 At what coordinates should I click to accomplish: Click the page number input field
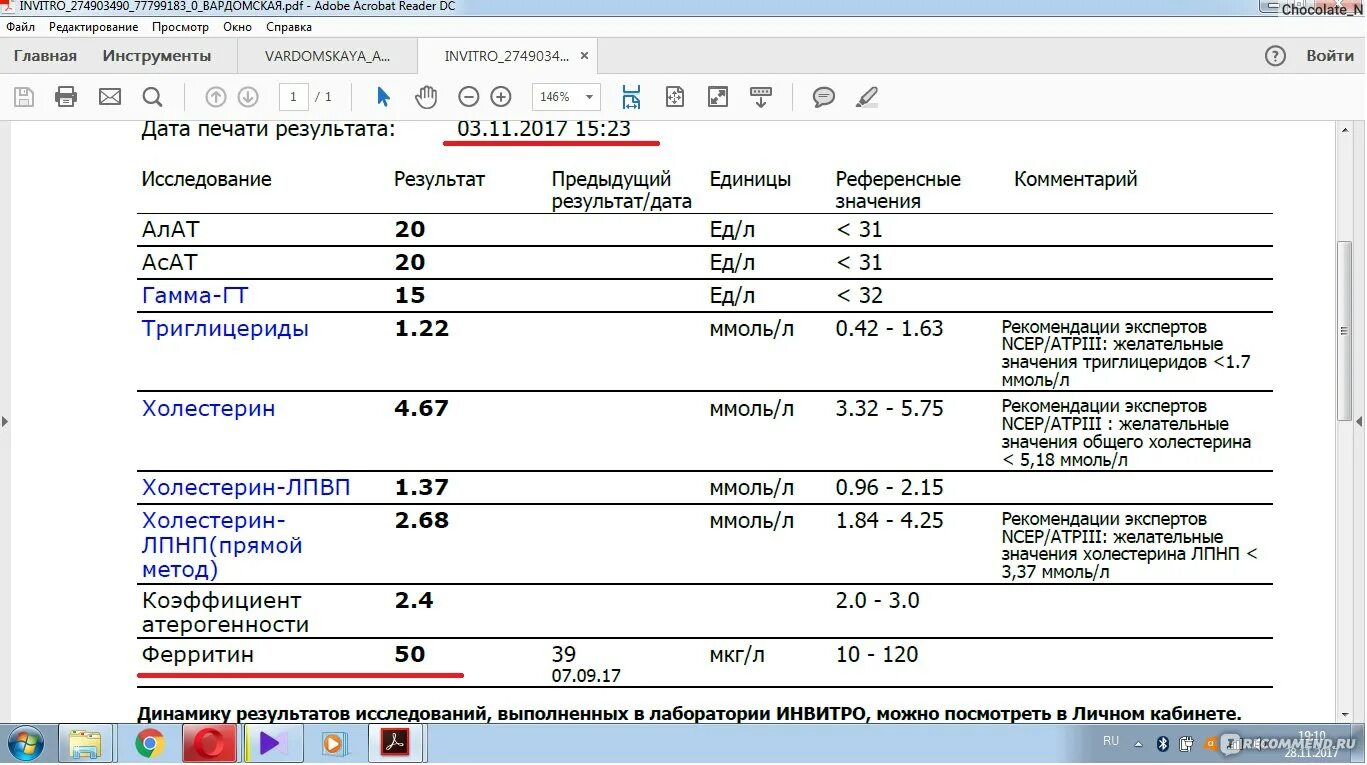pos(293,97)
